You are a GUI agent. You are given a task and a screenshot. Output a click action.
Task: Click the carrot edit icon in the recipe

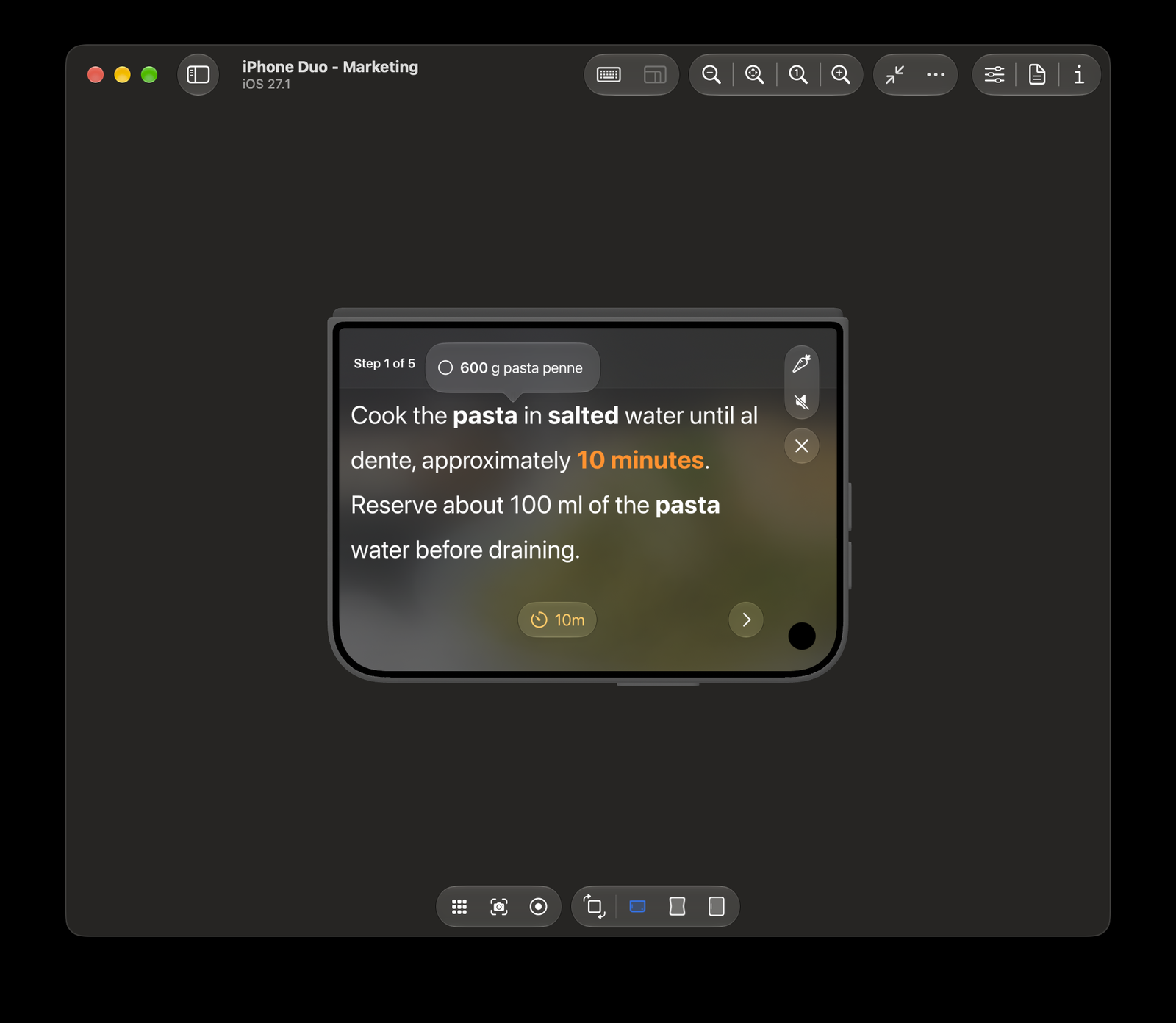point(802,363)
